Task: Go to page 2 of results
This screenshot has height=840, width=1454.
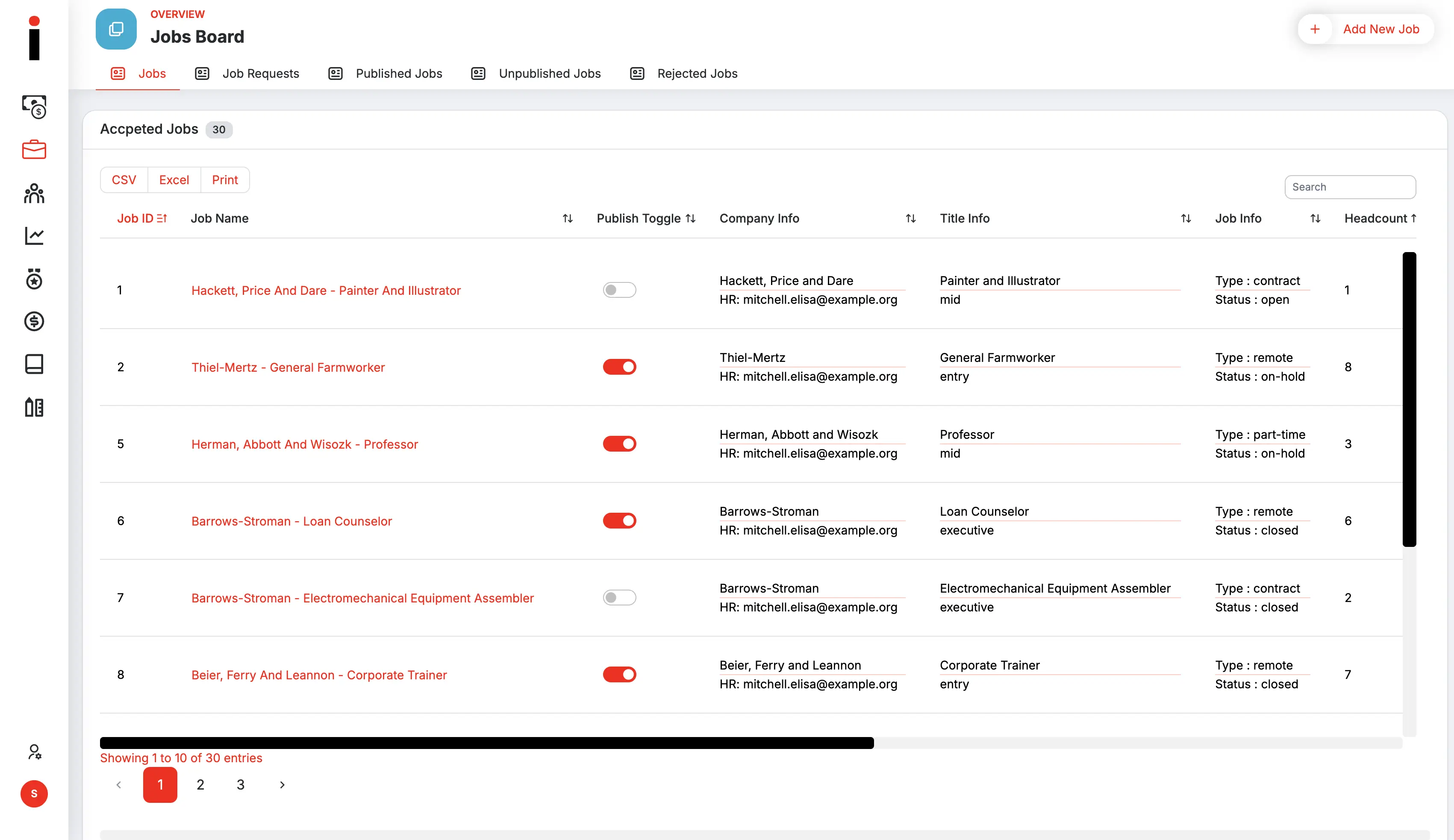Action: pos(200,784)
